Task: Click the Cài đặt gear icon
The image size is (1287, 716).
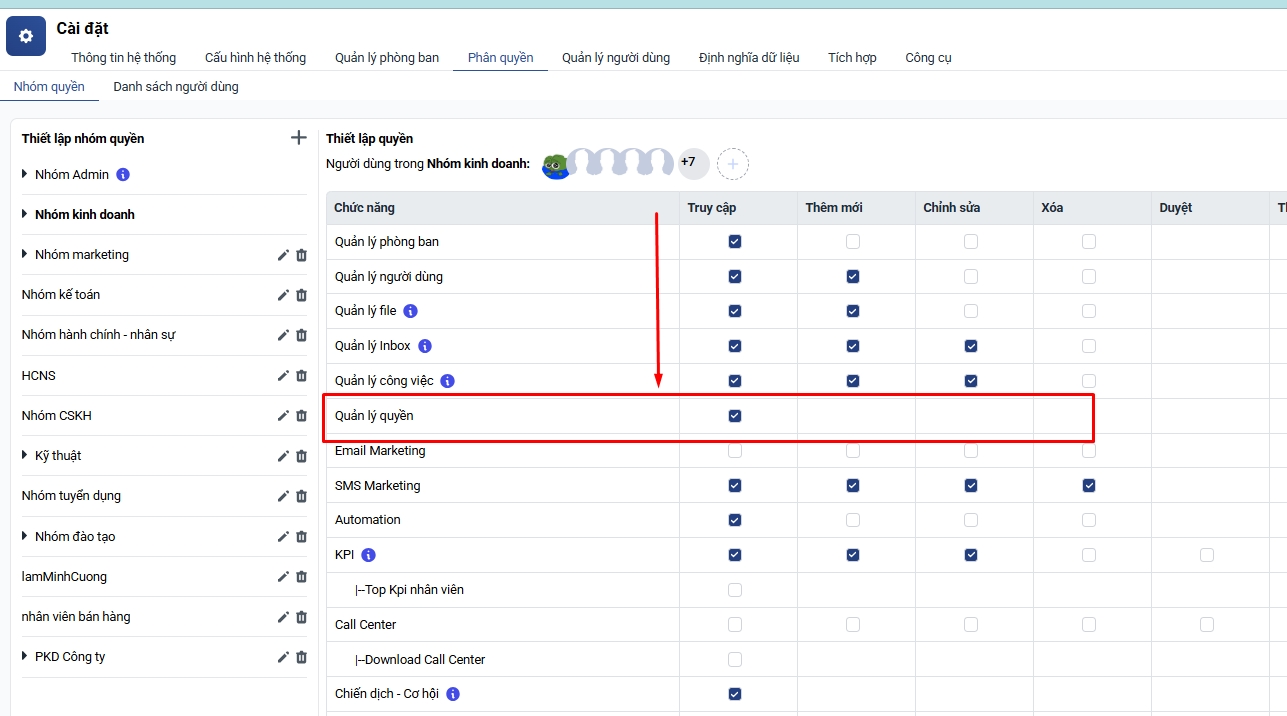Action: pos(26,36)
